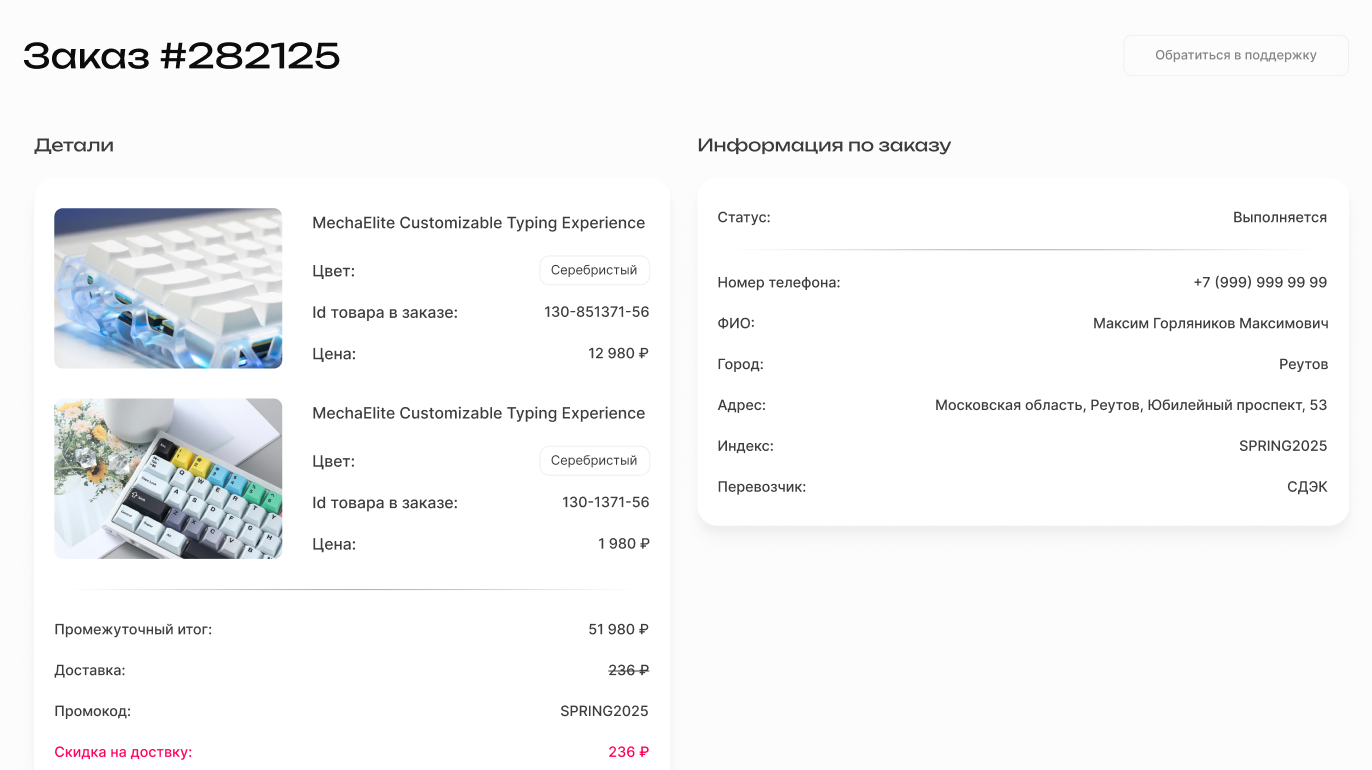Select the second product's Серебристый color chip
The height and width of the screenshot is (770, 1372).
[x=594, y=461]
